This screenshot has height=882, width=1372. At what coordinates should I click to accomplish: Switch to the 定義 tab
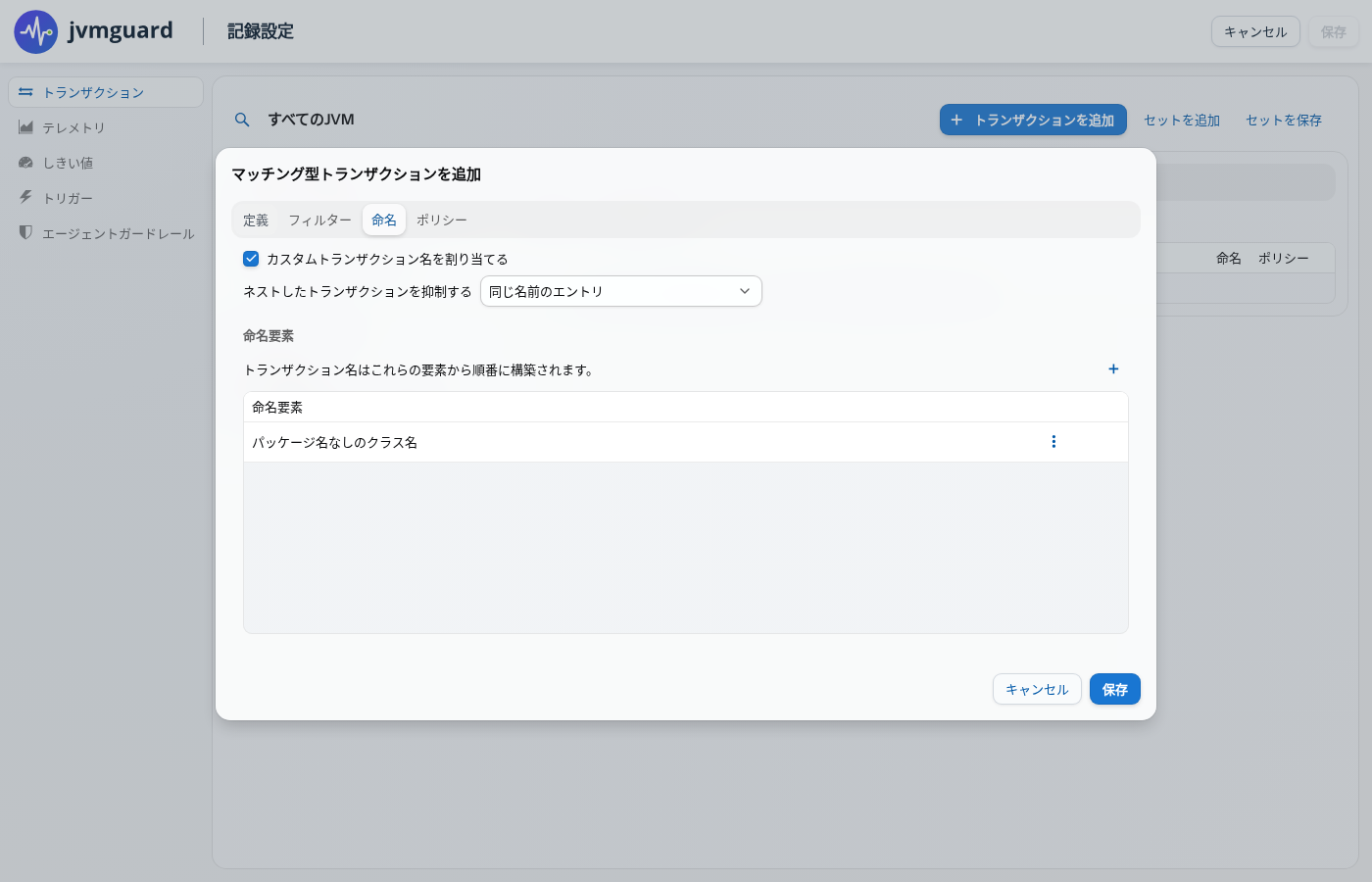click(256, 220)
